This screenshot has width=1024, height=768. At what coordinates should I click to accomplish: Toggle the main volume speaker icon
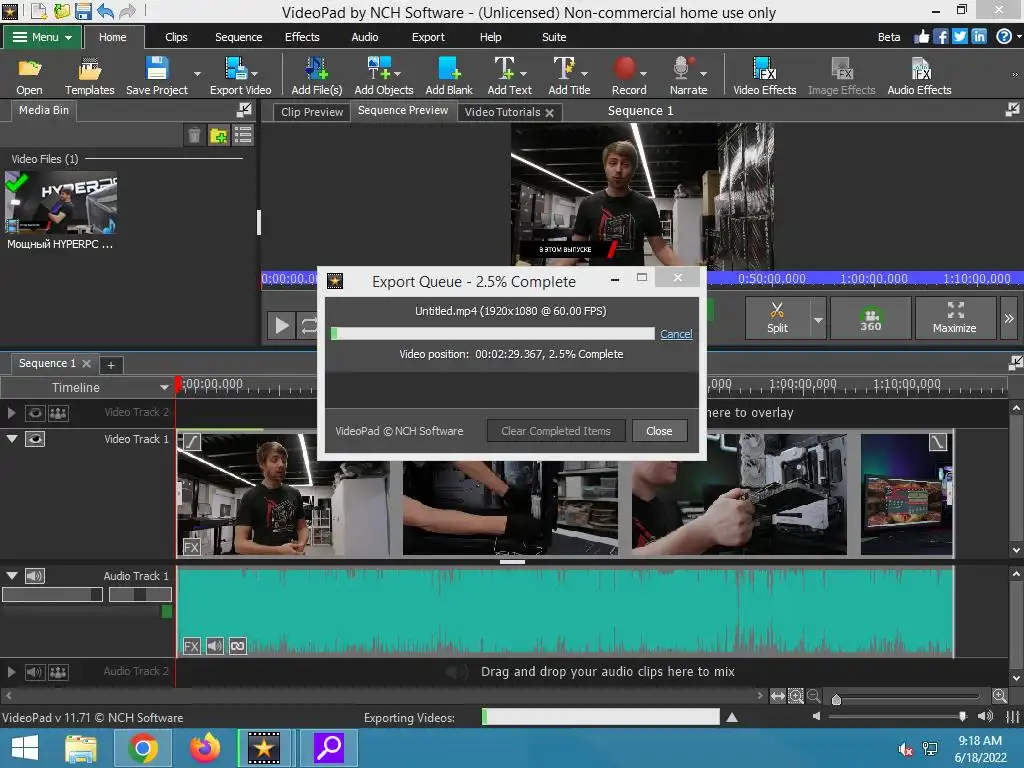point(985,716)
